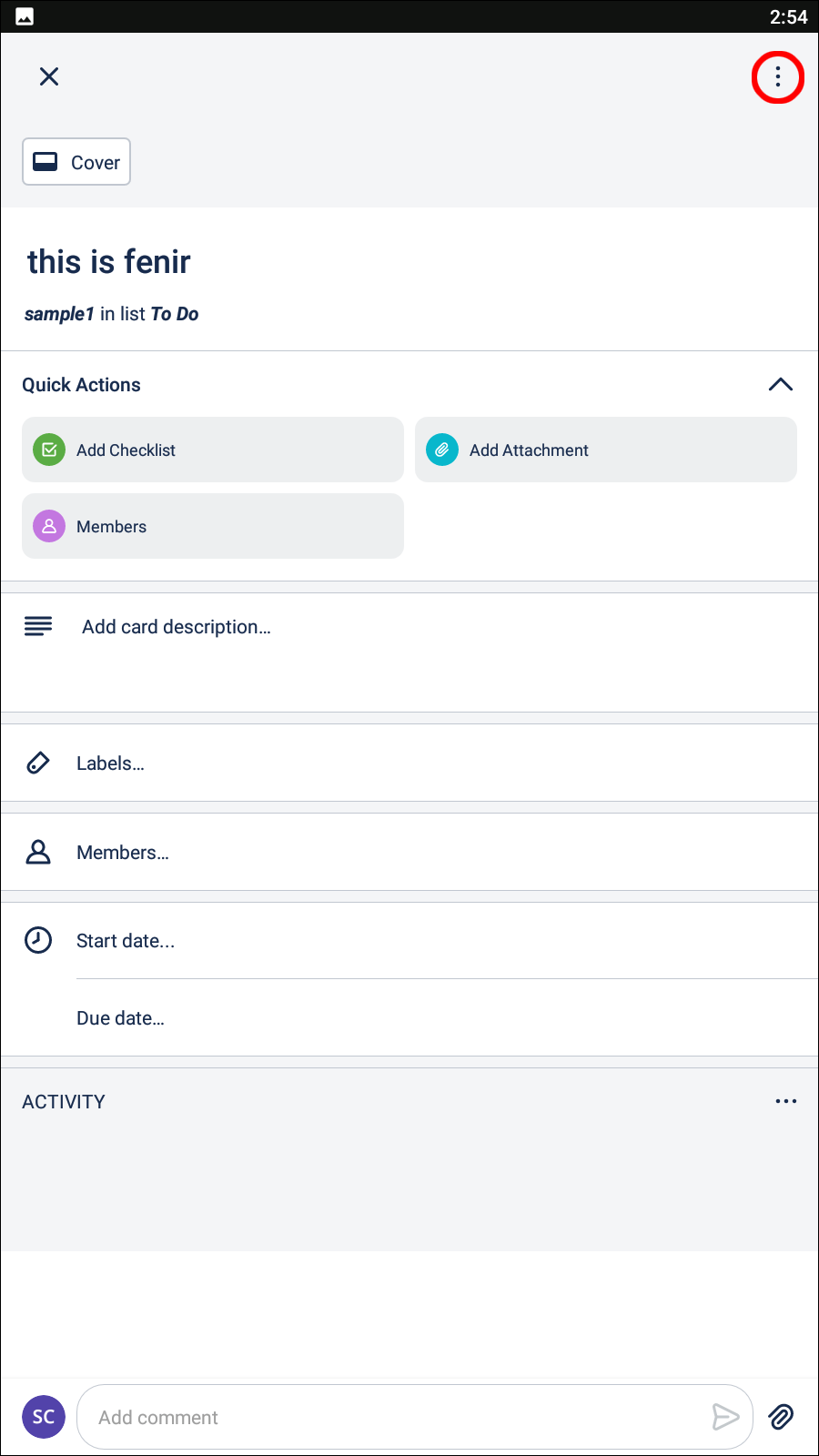This screenshot has width=819, height=1456.
Task: Click the SC avatar thumbnail
Action: click(43, 1417)
